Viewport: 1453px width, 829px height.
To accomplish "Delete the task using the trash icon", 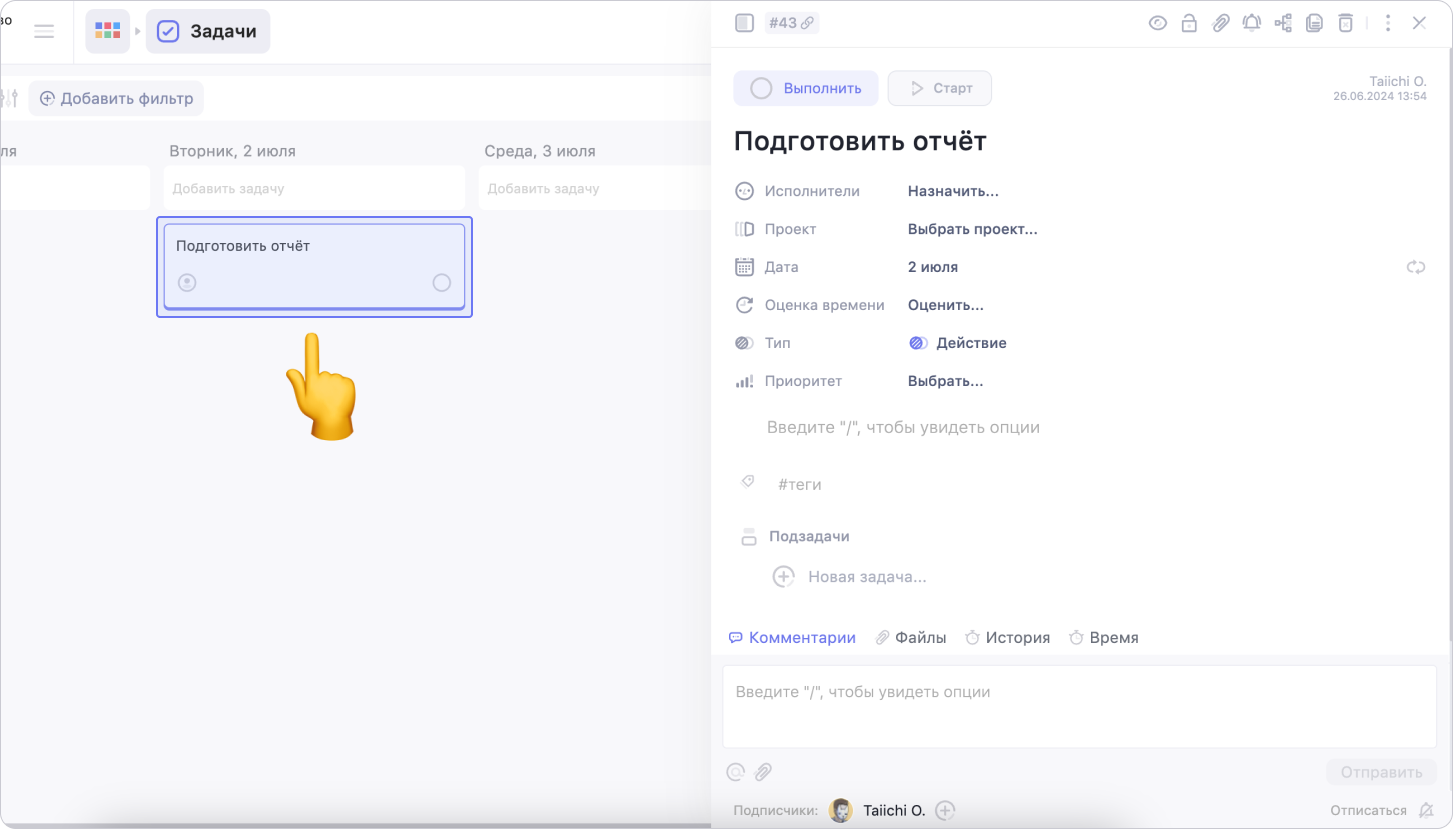I will pos(1346,23).
